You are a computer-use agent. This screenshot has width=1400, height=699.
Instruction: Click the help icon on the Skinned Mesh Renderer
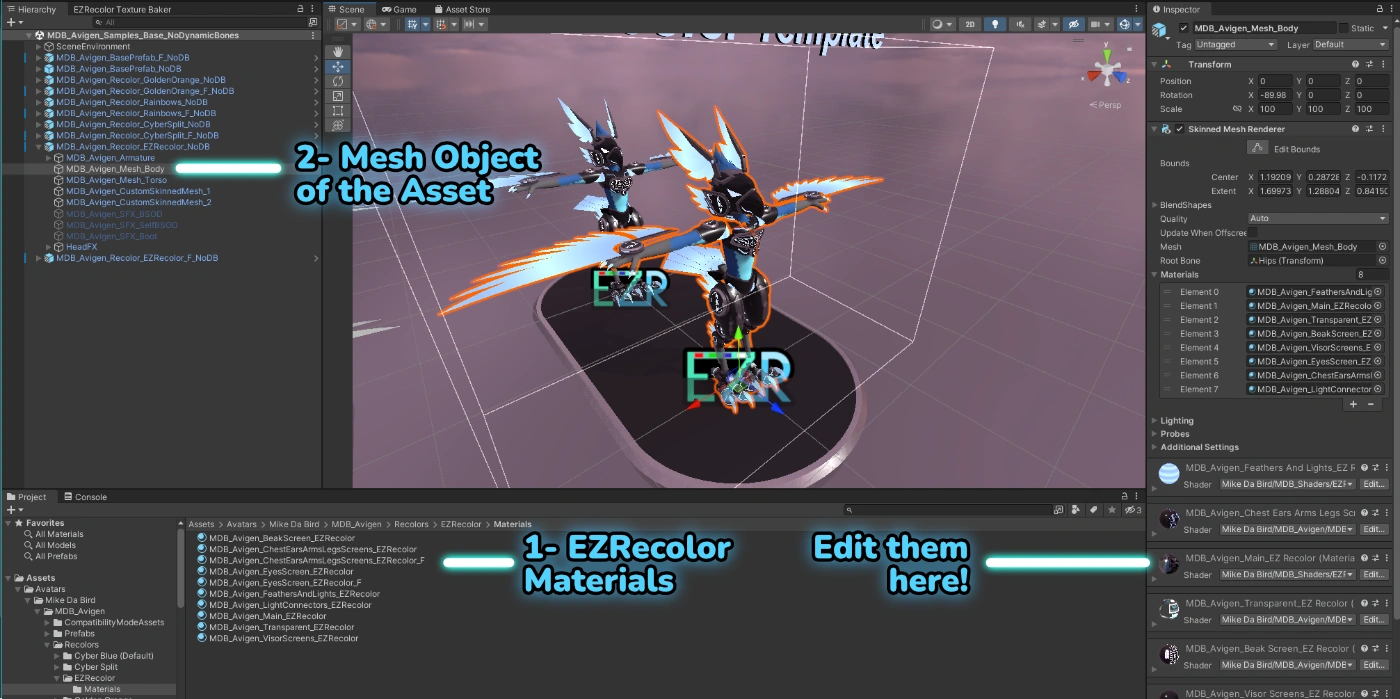[1355, 128]
